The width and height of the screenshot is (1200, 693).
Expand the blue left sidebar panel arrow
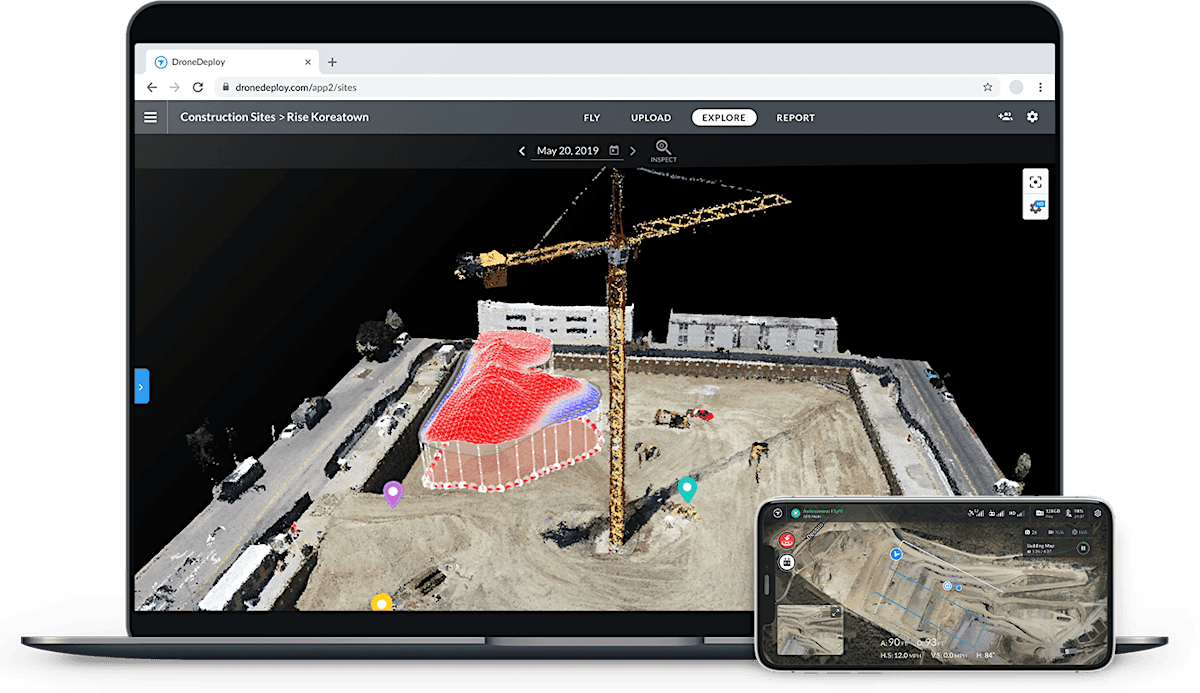click(x=141, y=386)
